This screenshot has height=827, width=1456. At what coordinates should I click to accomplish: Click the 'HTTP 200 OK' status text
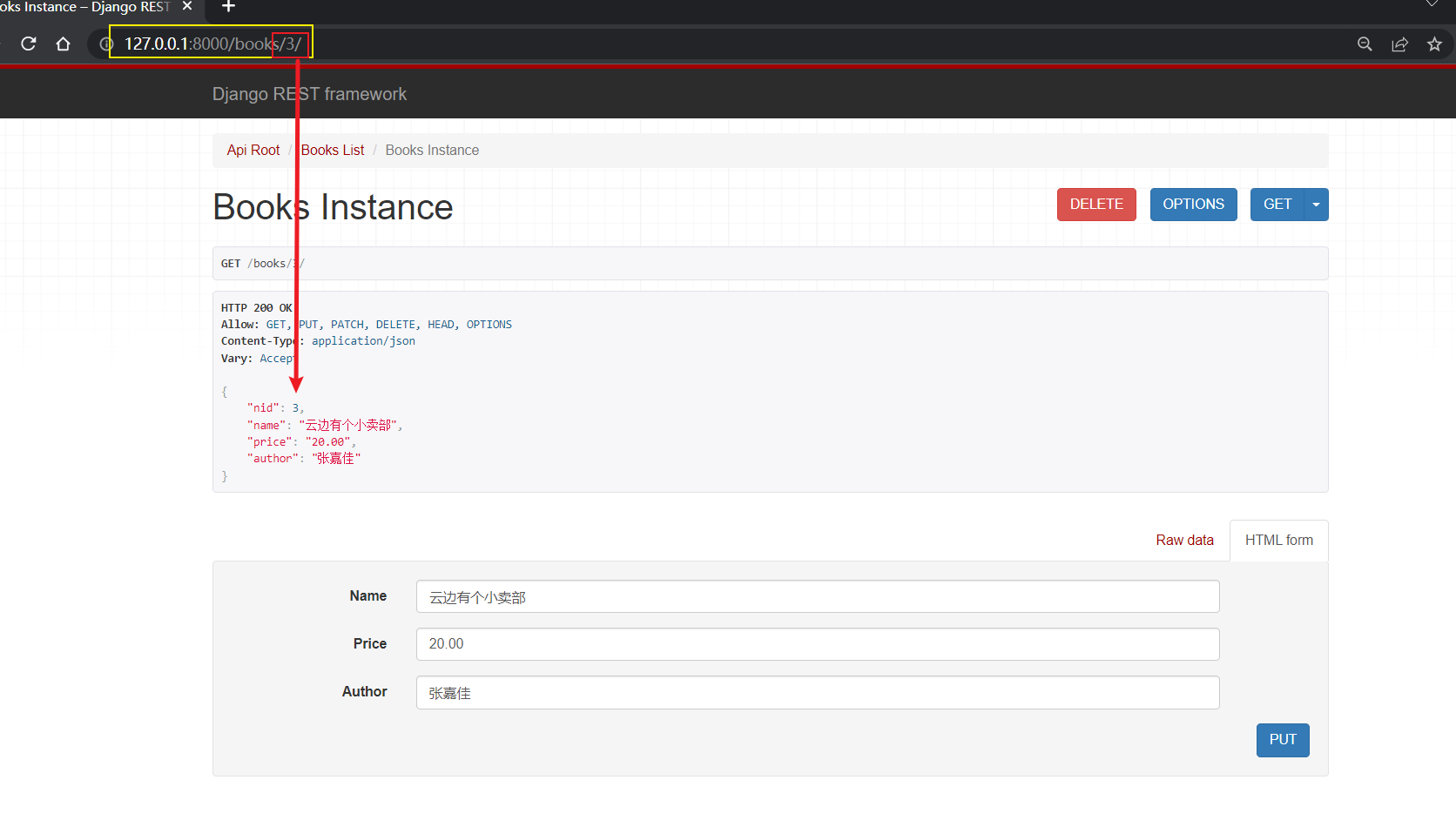(257, 308)
